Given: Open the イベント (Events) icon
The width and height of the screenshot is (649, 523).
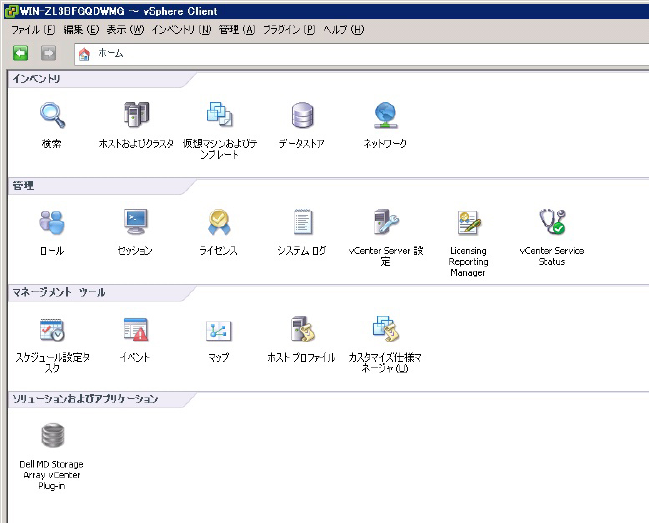Looking at the screenshot, I should [x=136, y=329].
